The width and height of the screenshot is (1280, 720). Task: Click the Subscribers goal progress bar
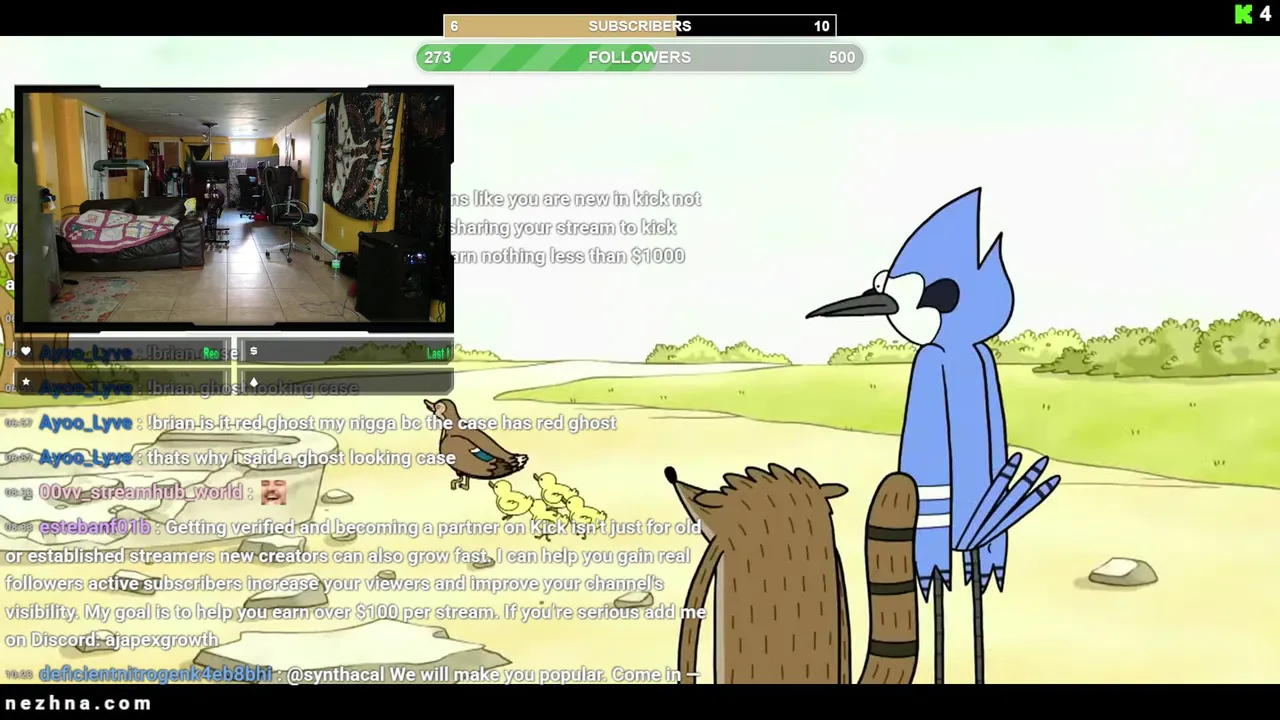[640, 26]
